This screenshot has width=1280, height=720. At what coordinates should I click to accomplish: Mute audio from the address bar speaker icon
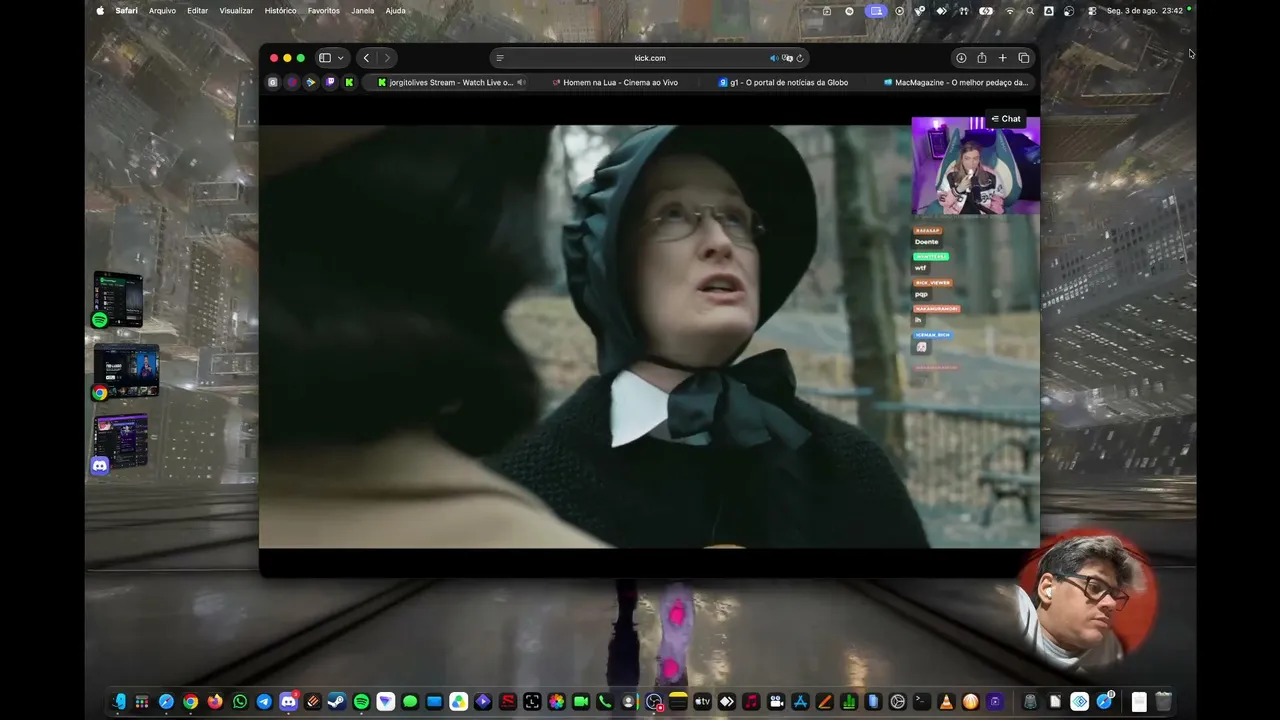(x=773, y=58)
